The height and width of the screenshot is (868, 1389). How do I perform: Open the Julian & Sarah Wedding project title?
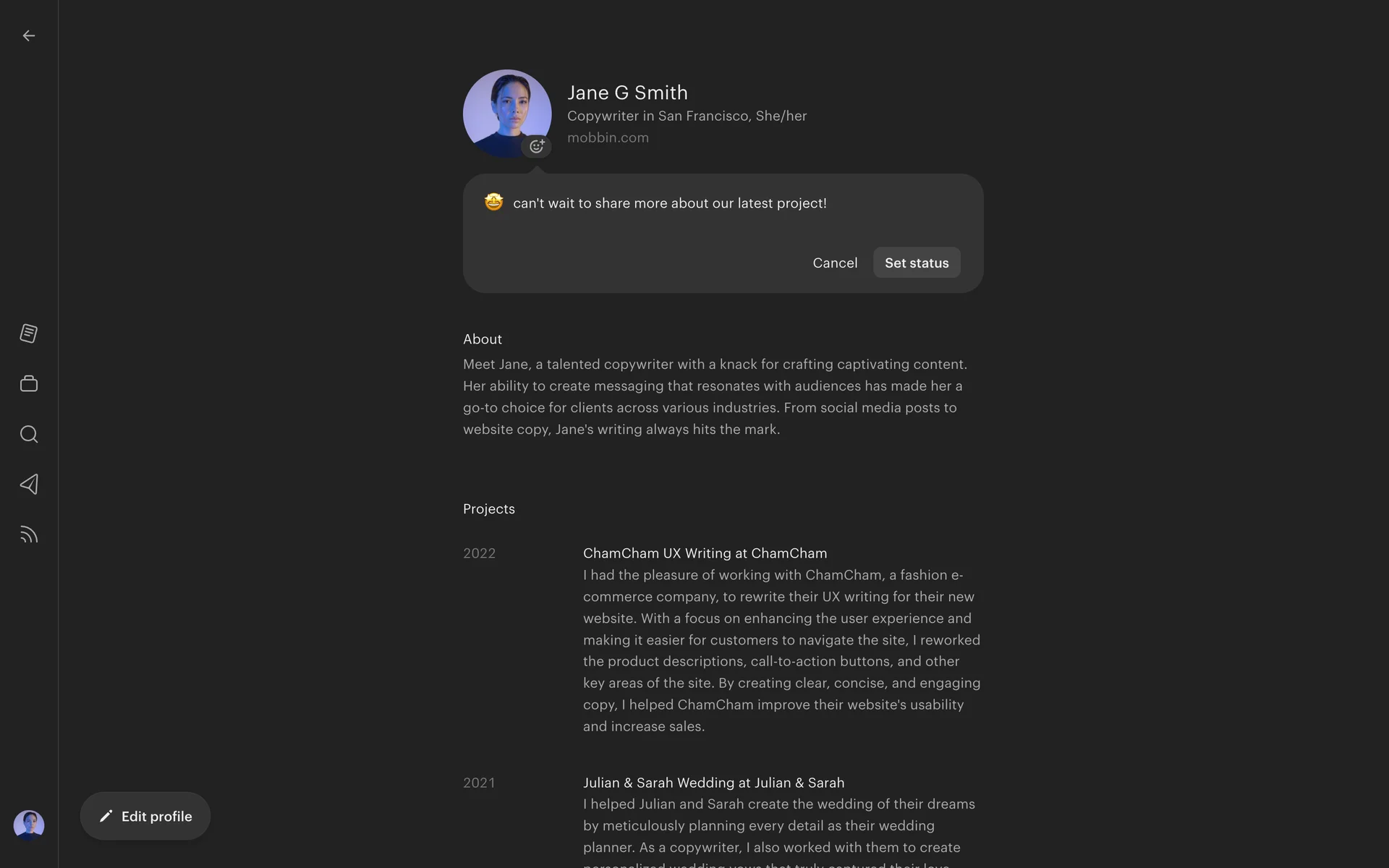coord(713,783)
